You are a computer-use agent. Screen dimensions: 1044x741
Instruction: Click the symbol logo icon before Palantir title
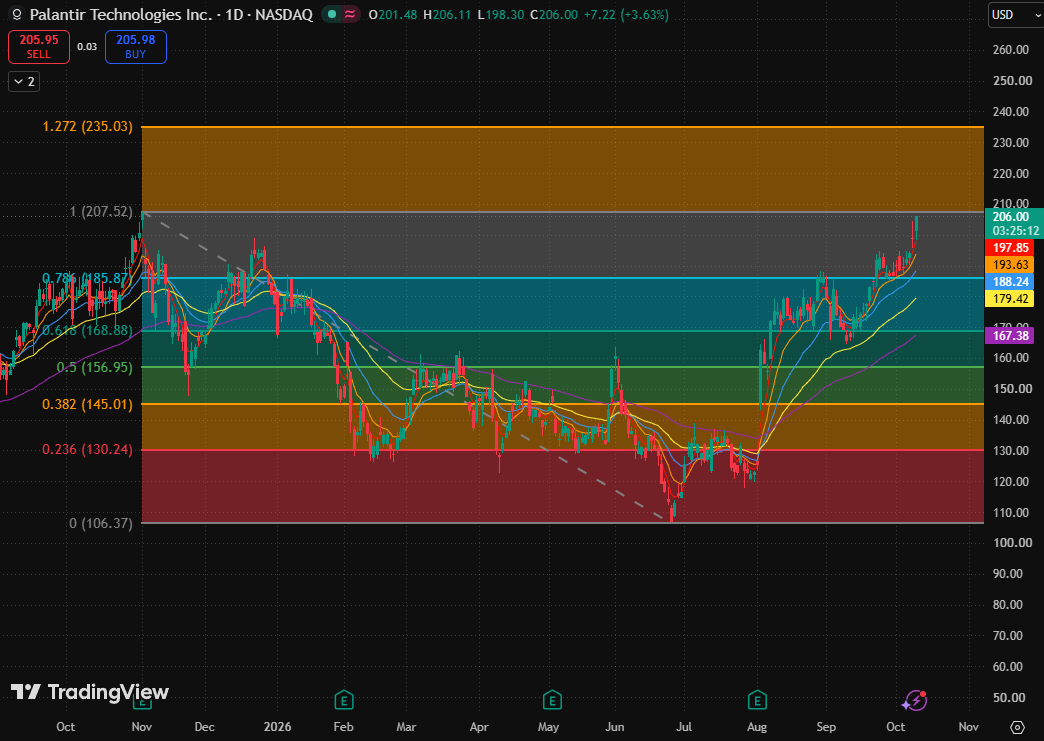pyautogui.click(x=17, y=15)
